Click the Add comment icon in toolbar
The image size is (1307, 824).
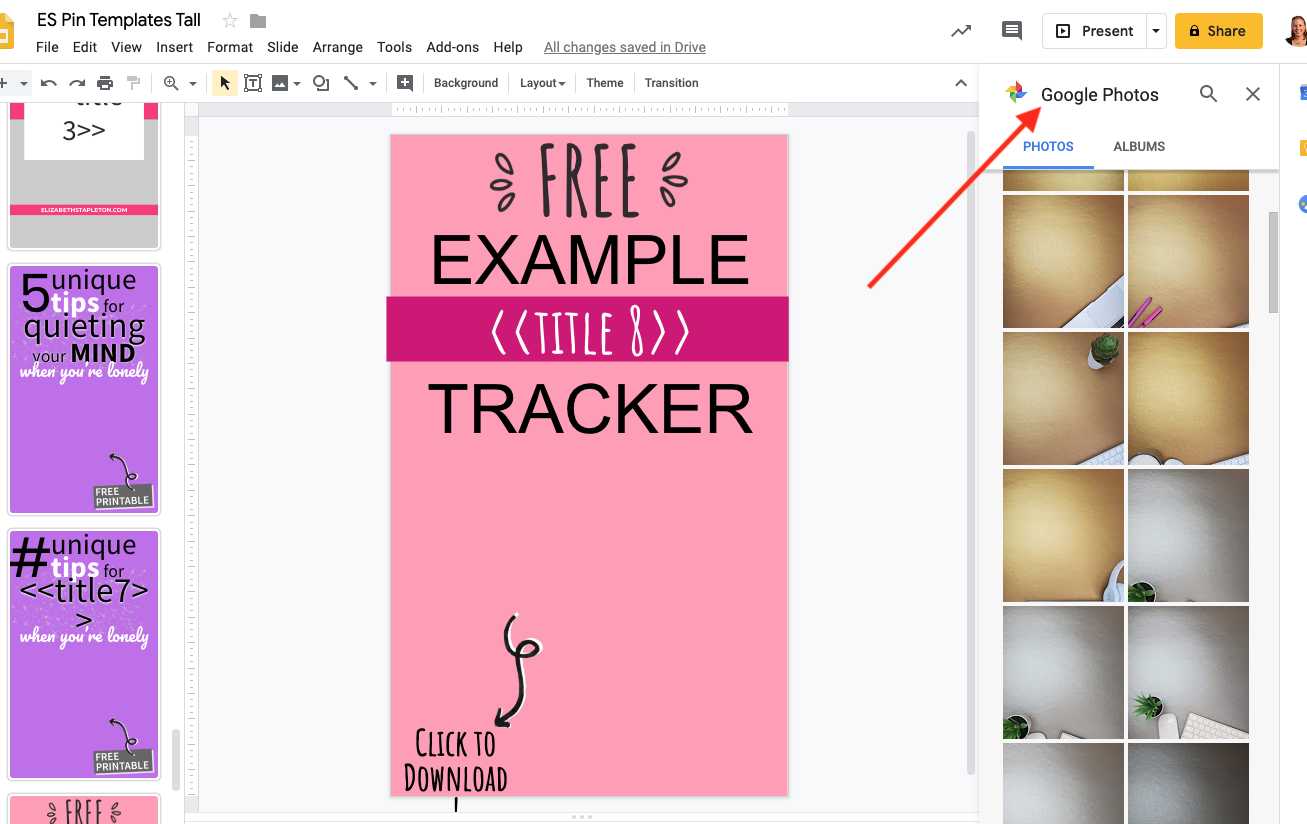(405, 83)
